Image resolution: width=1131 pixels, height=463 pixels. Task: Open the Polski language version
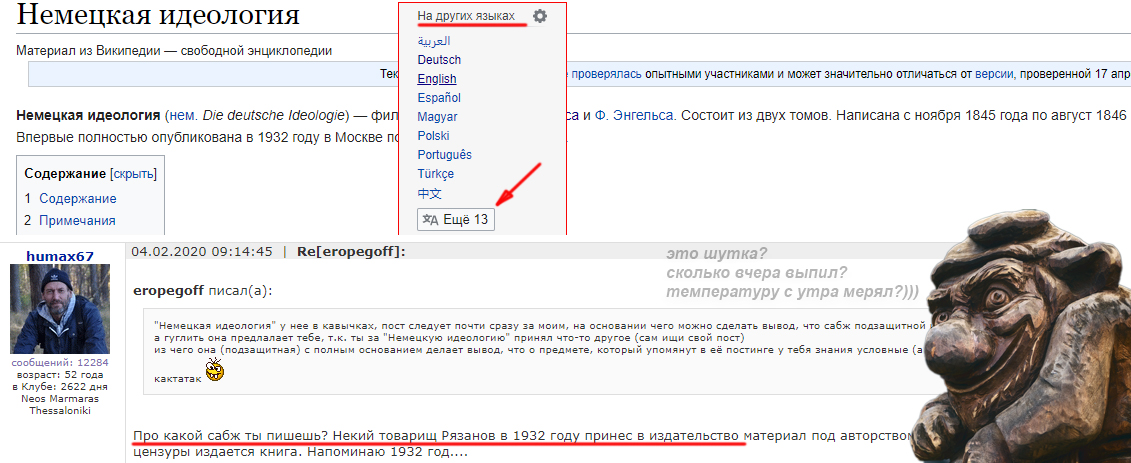(433, 136)
